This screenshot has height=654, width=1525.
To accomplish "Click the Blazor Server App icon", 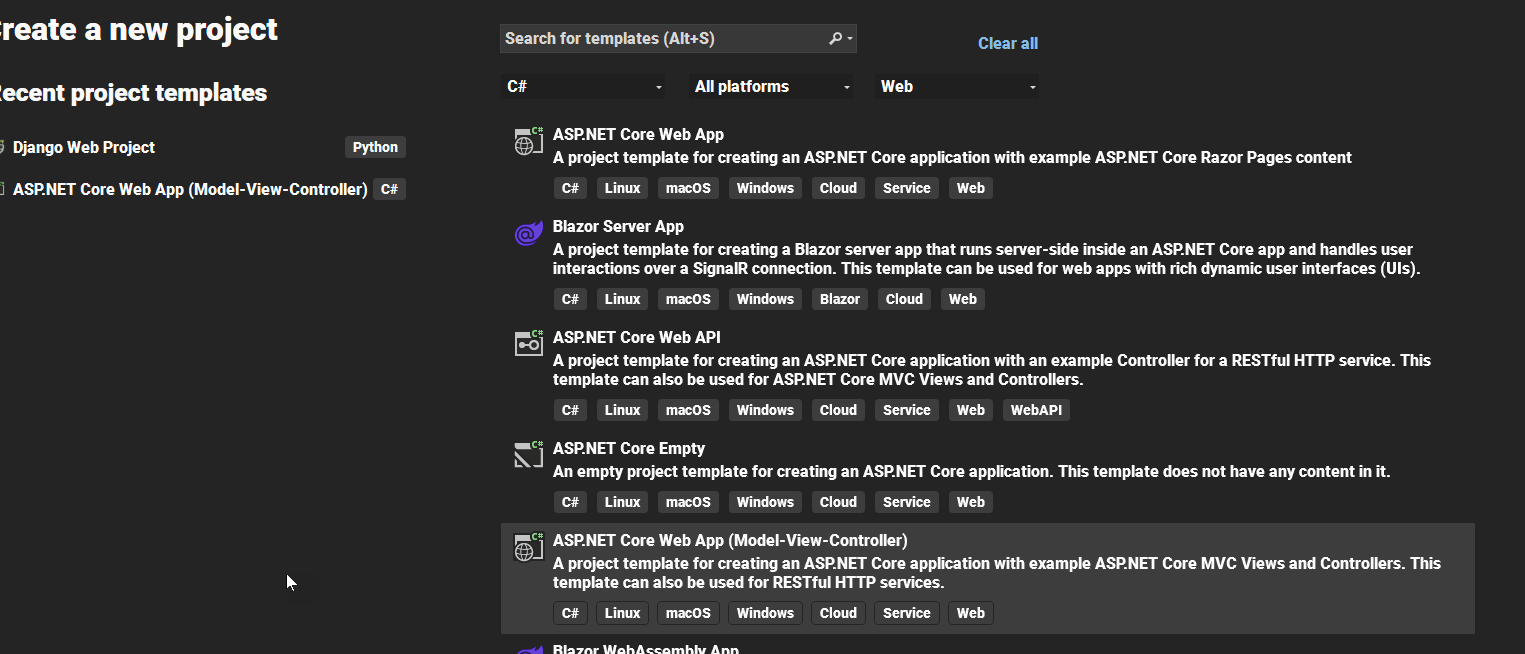I will (x=528, y=233).
